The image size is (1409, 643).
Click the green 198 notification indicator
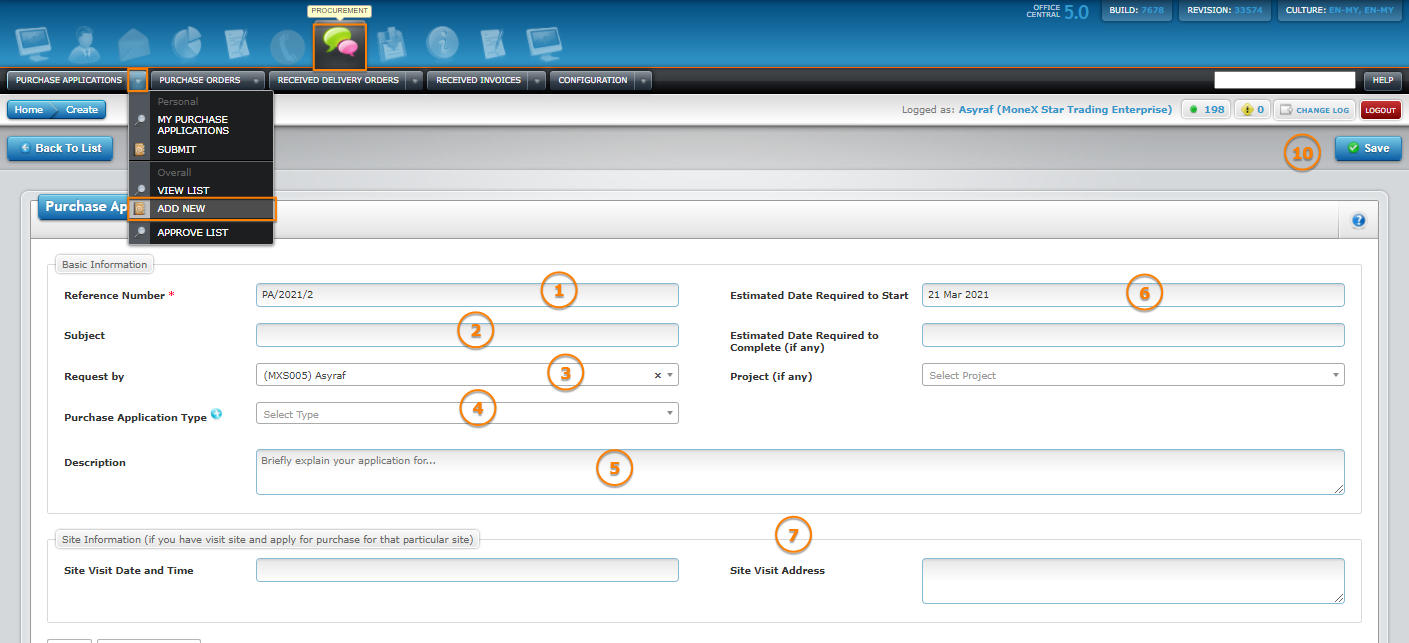1206,110
